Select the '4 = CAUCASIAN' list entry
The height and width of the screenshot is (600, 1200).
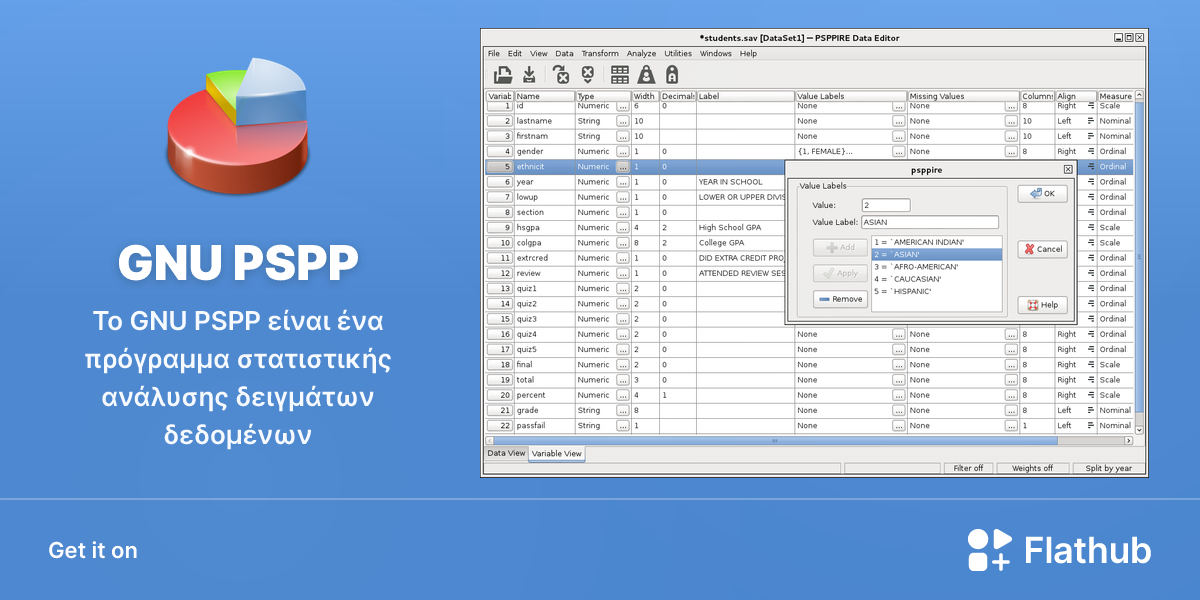point(936,279)
